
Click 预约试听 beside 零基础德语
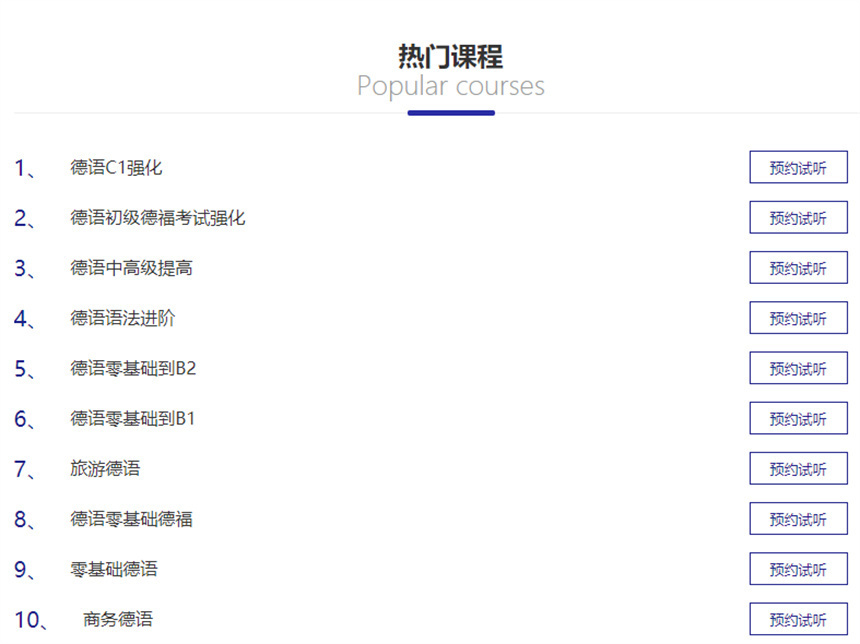798,569
